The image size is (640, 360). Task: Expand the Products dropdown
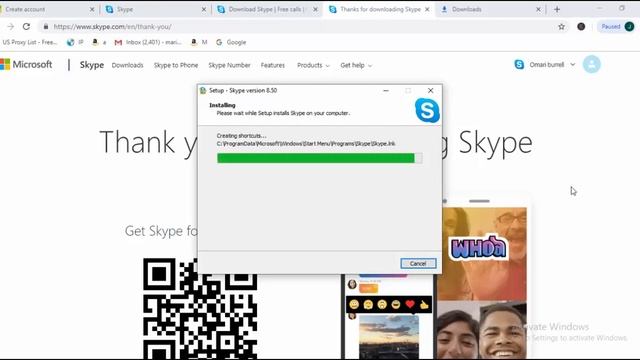[313, 65]
